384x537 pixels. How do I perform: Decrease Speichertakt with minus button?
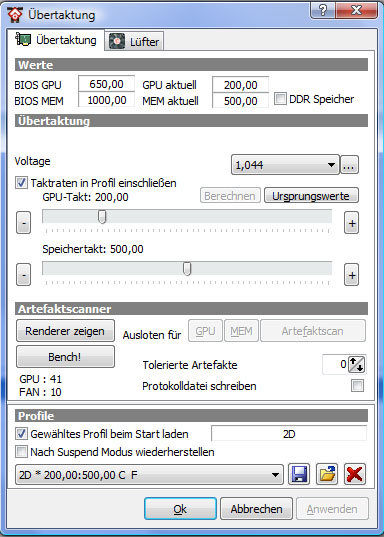pyautogui.click(x=24, y=275)
